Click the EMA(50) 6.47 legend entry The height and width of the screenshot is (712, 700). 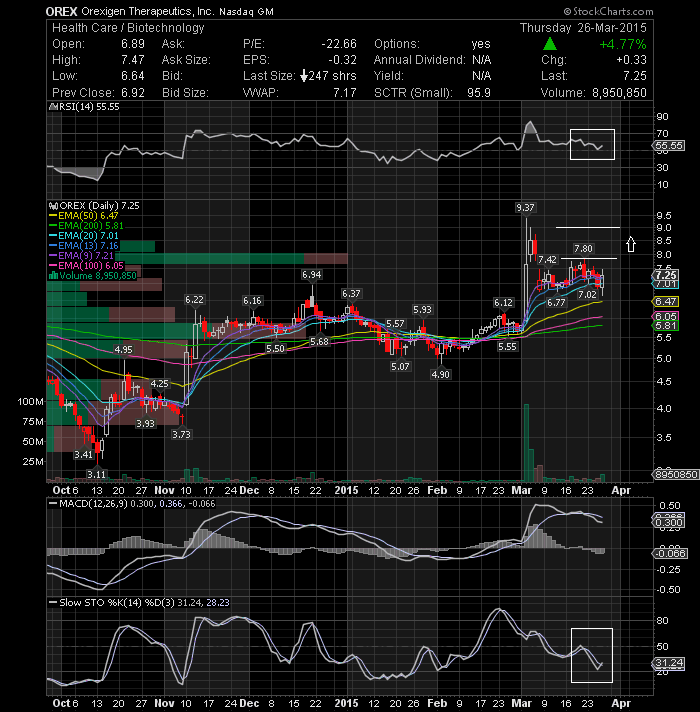(x=84, y=216)
